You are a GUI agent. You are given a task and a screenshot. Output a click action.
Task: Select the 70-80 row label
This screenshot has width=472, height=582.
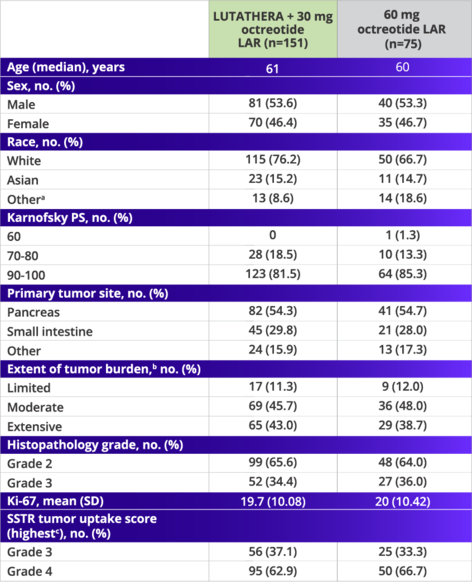coord(22,256)
